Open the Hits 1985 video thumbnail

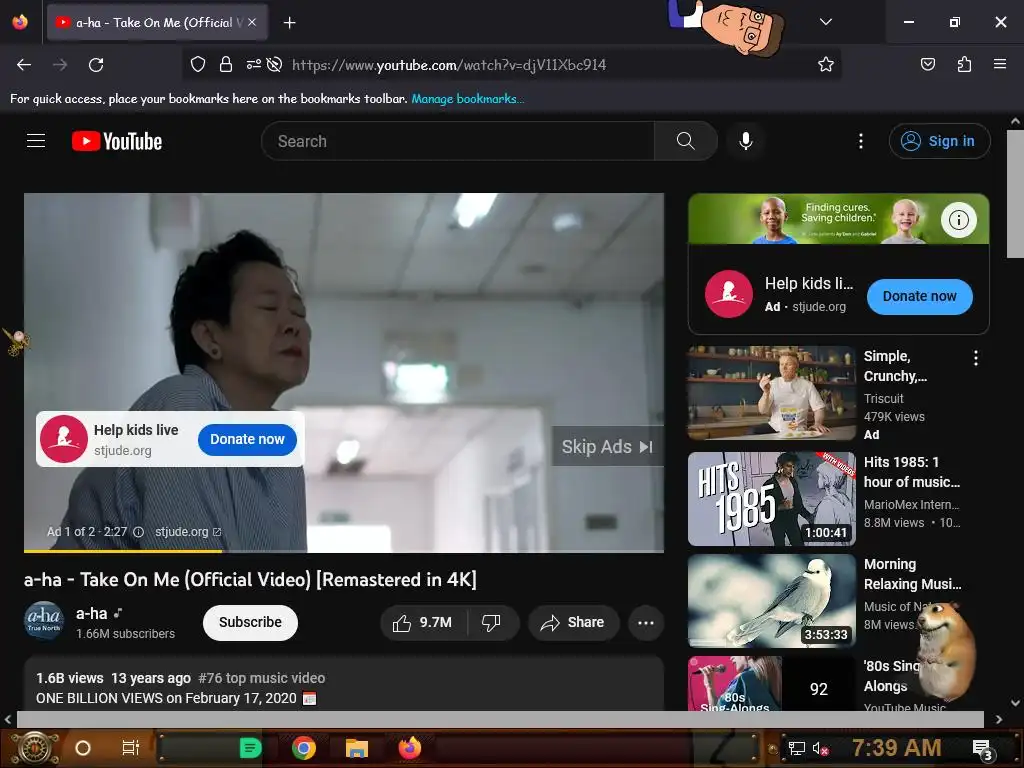tap(771, 499)
